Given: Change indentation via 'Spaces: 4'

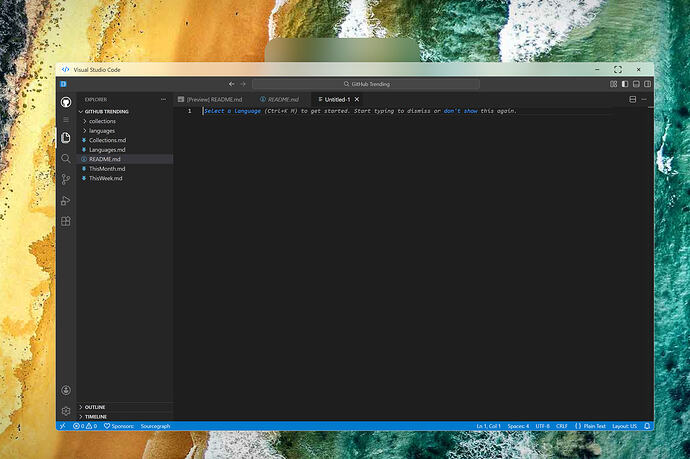Looking at the screenshot, I should (518, 426).
